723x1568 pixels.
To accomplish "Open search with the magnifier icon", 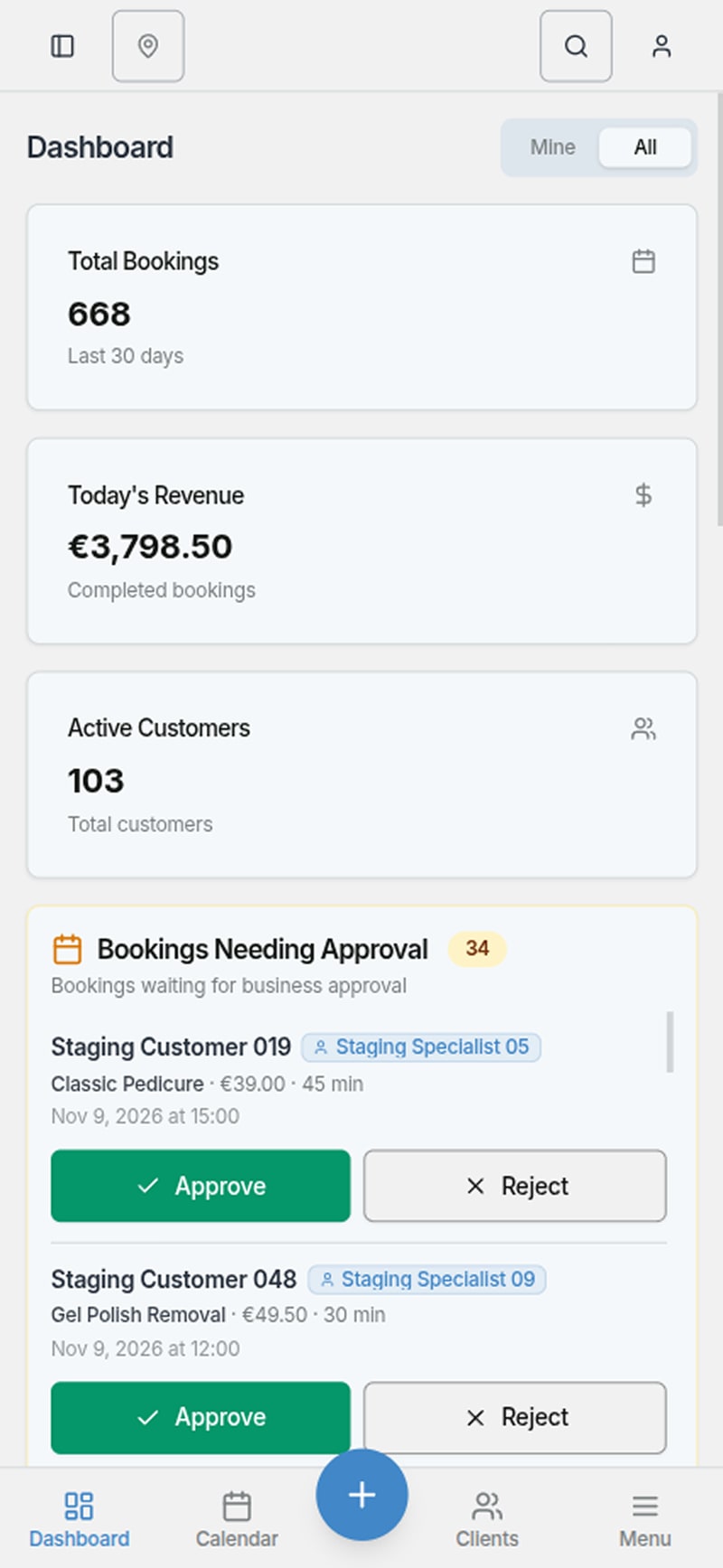I will pyautogui.click(x=576, y=46).
